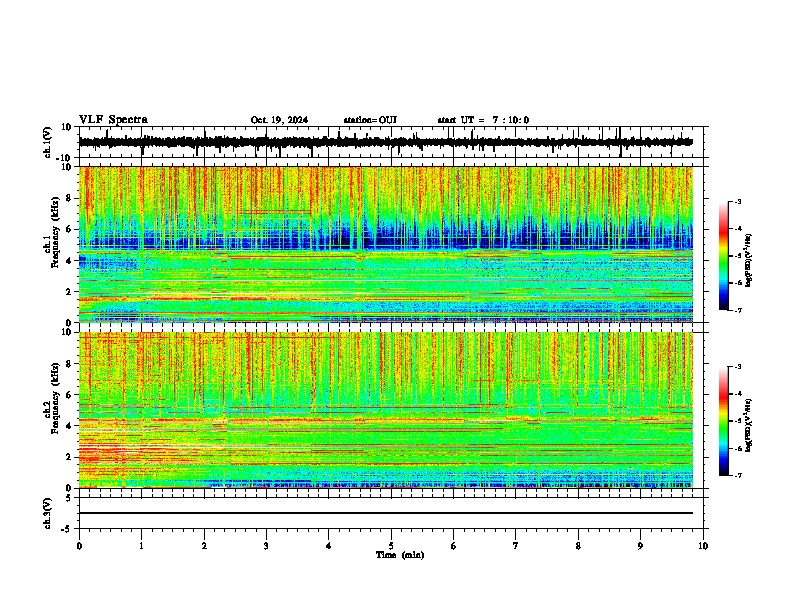This screenshot has width=792, height=612.
Task: Click time axis tick label '8'
Action: (578, 546)
